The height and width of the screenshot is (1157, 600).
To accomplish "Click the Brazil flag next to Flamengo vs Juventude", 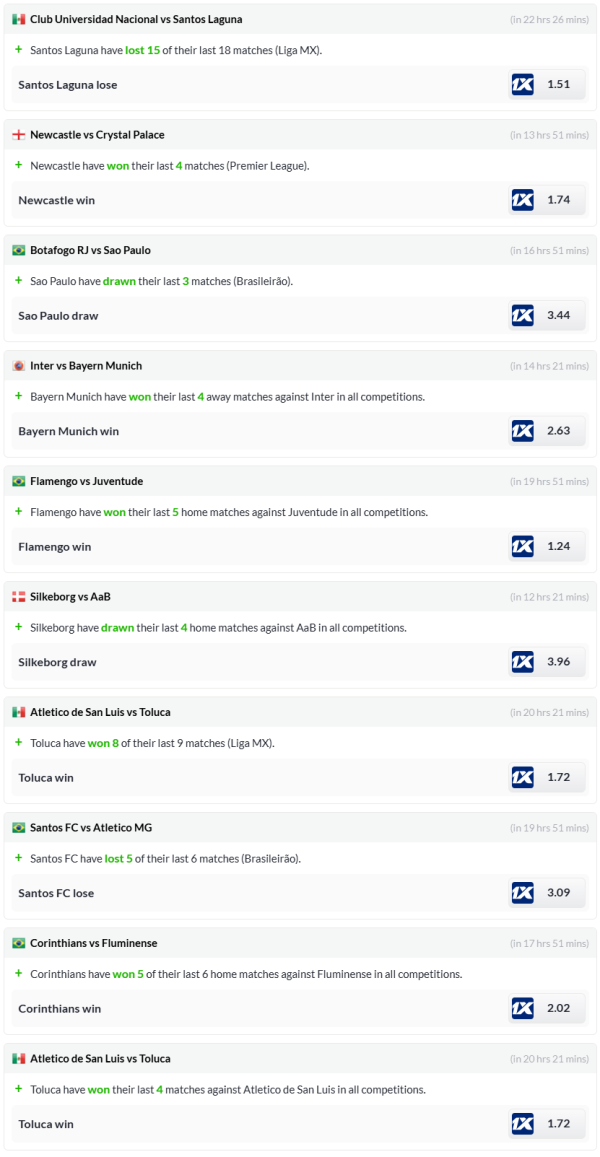I will [18, 481].
